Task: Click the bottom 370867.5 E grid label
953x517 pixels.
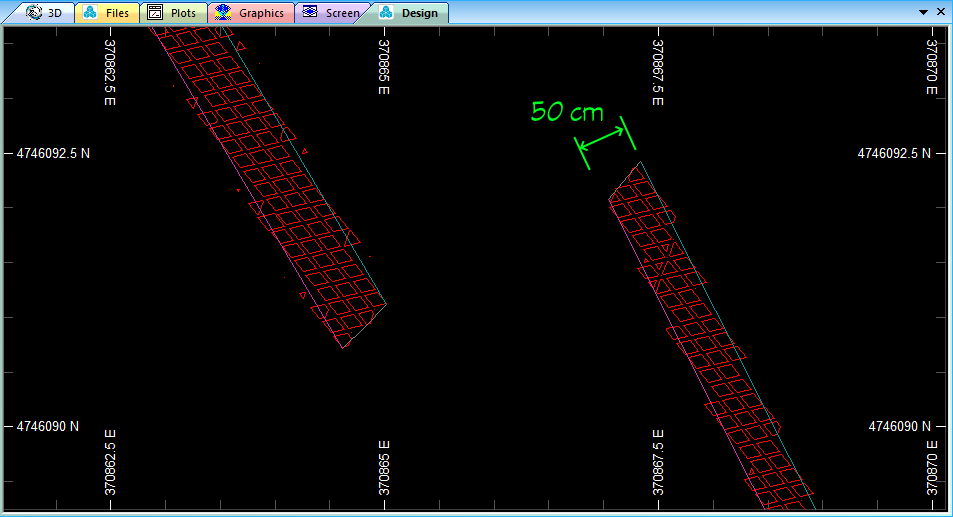Action: 657,463
